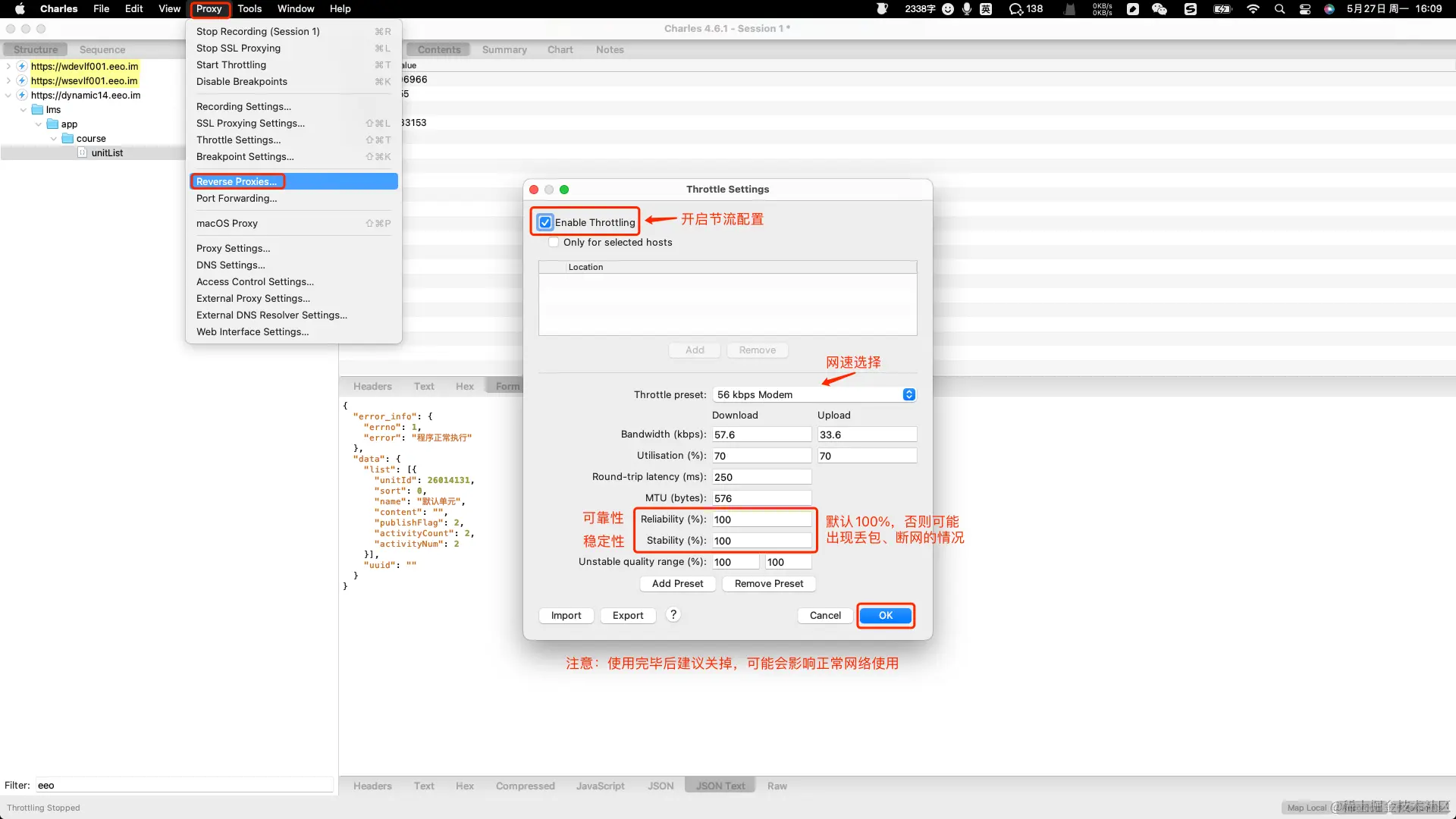
Task: Open Spotlight search icon
Action: [x=1279, y=9]
